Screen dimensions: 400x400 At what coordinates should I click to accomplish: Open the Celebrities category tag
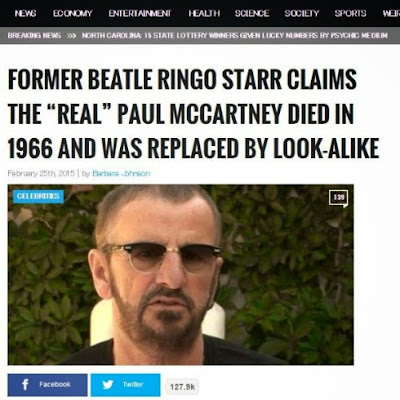tap(38, 196)
